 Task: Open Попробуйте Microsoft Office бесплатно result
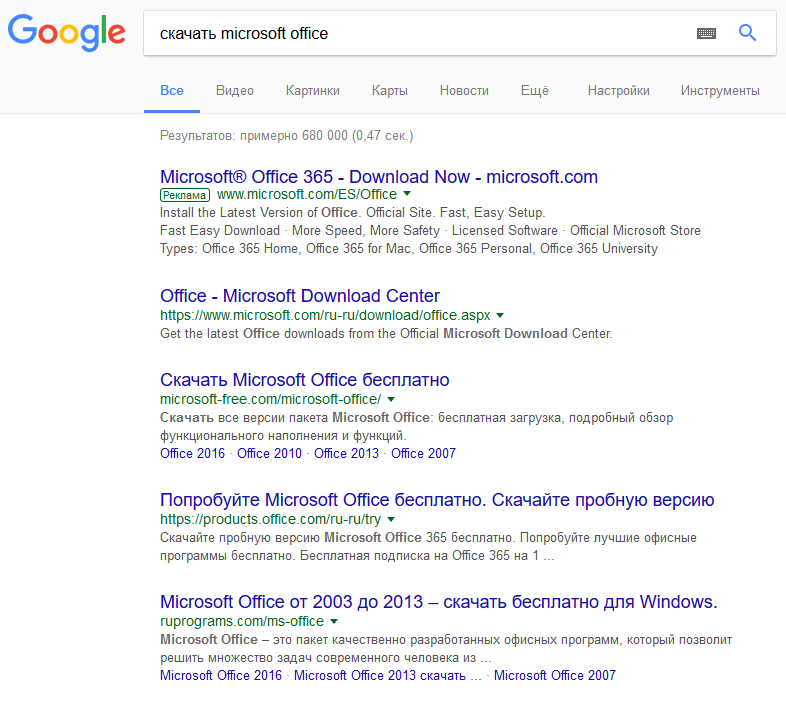pyautogui.click(x=437, y=500)
